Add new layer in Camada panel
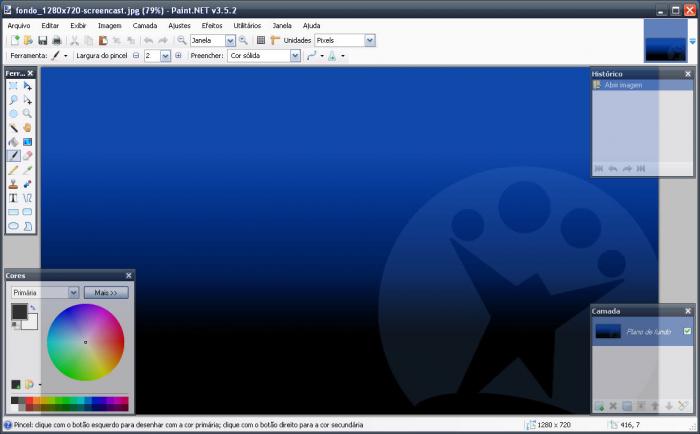 point(599,406)
